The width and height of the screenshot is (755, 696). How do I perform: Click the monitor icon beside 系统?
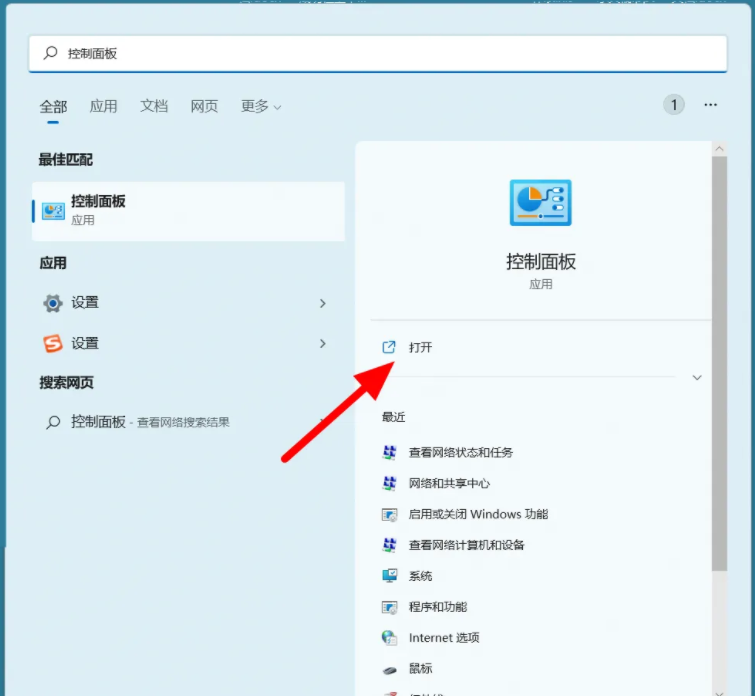tap(389, 576)
